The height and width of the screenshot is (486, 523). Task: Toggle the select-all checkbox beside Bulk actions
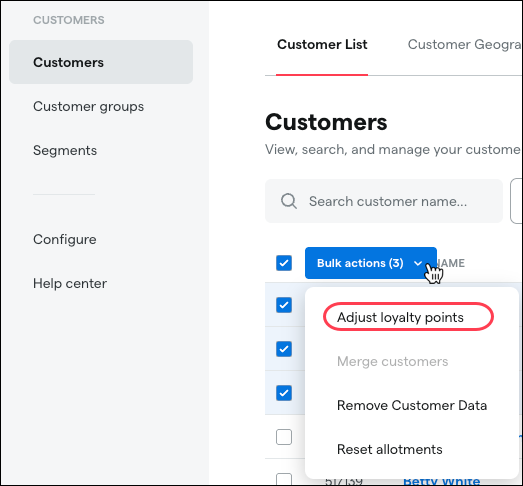click(x=284, y=263)
